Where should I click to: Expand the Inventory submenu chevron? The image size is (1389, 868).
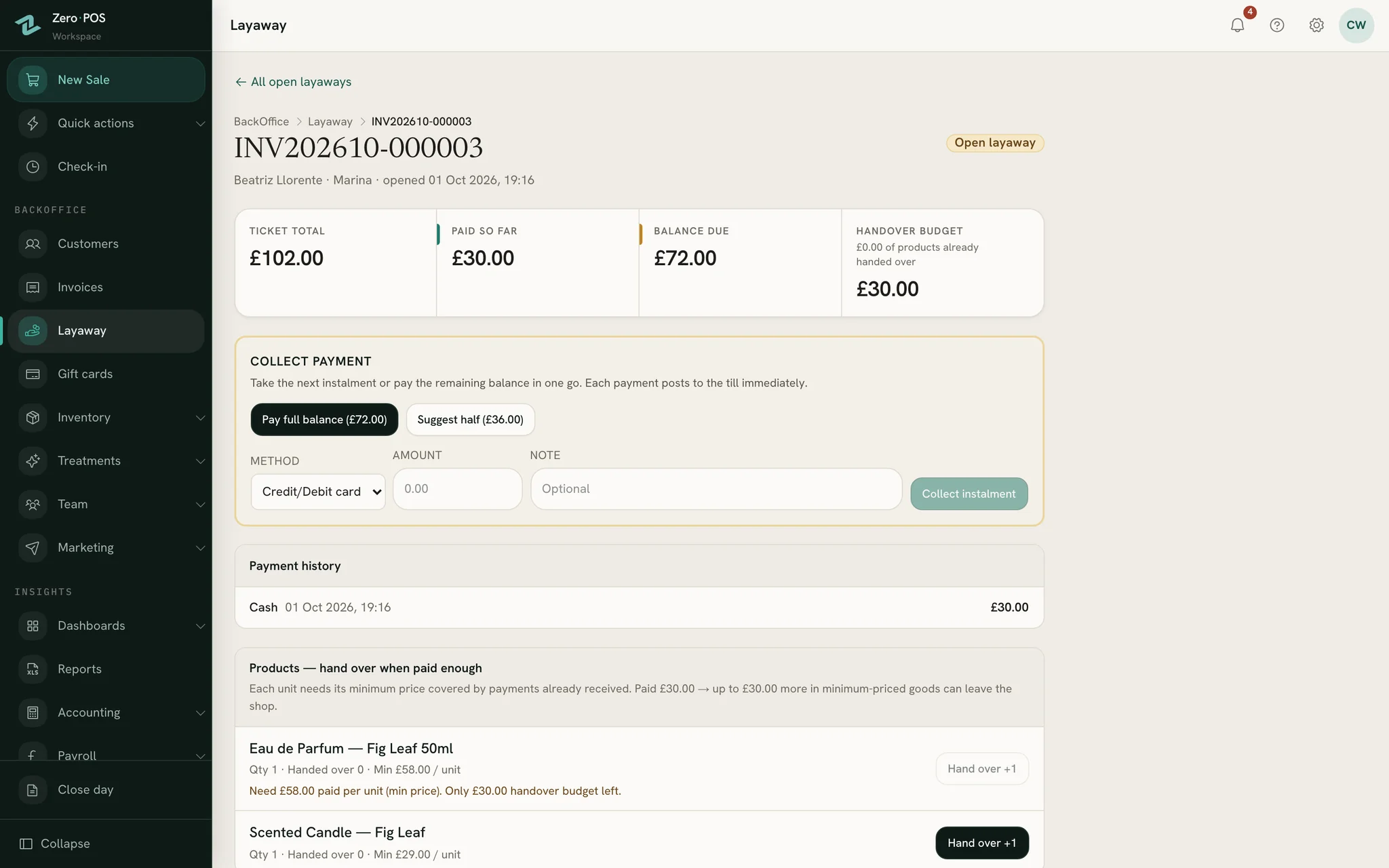(x=200, y=418)
